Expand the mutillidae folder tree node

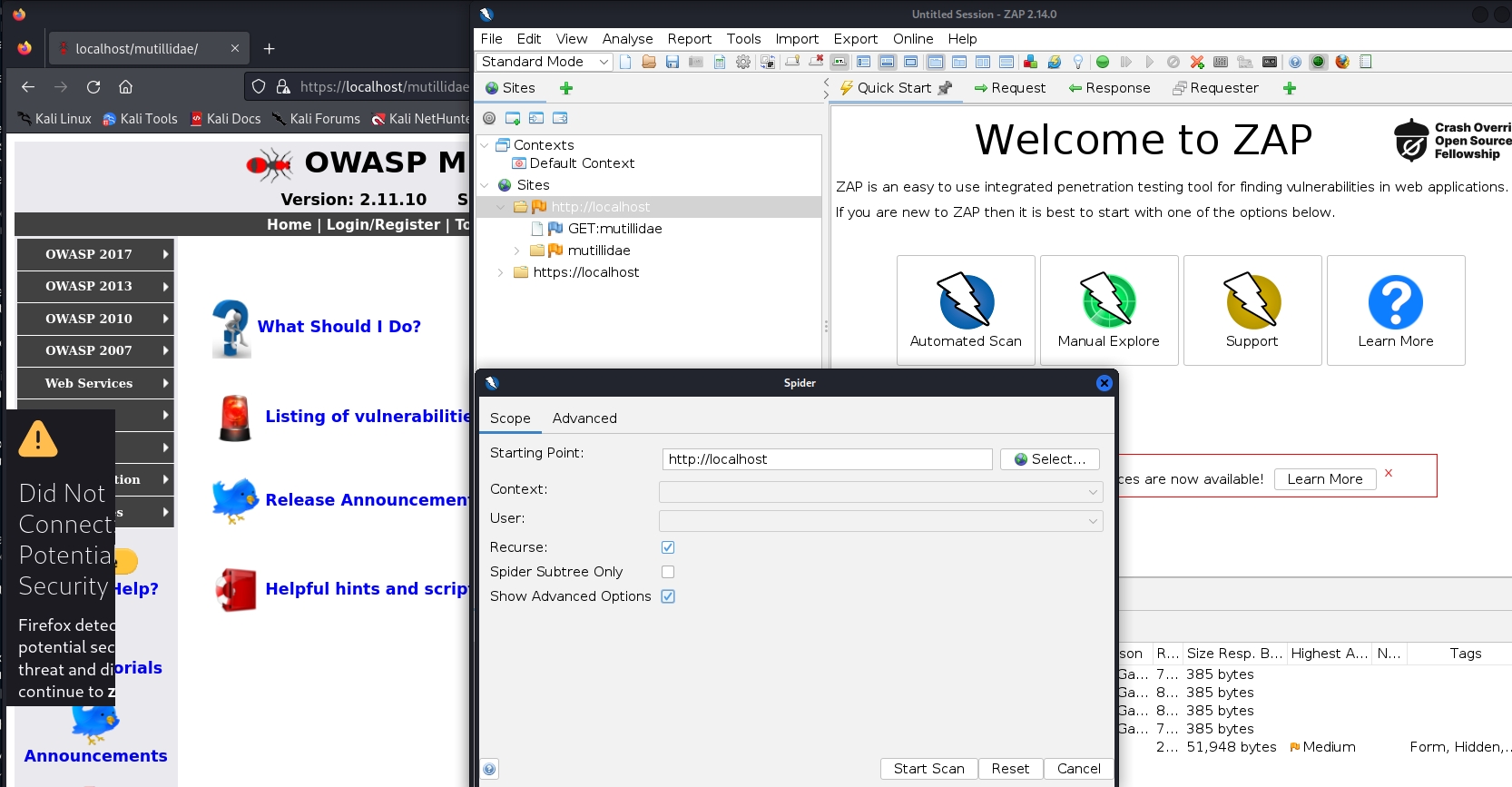click(x=517, y=251)
